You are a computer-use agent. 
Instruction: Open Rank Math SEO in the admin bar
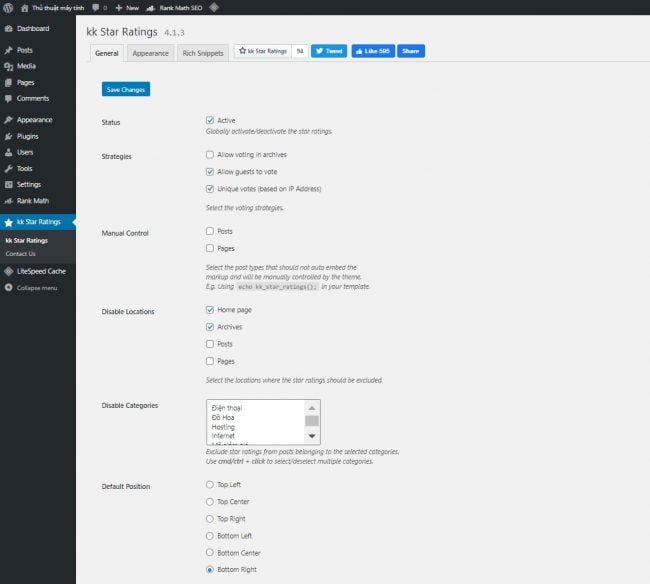coord(175,7)
